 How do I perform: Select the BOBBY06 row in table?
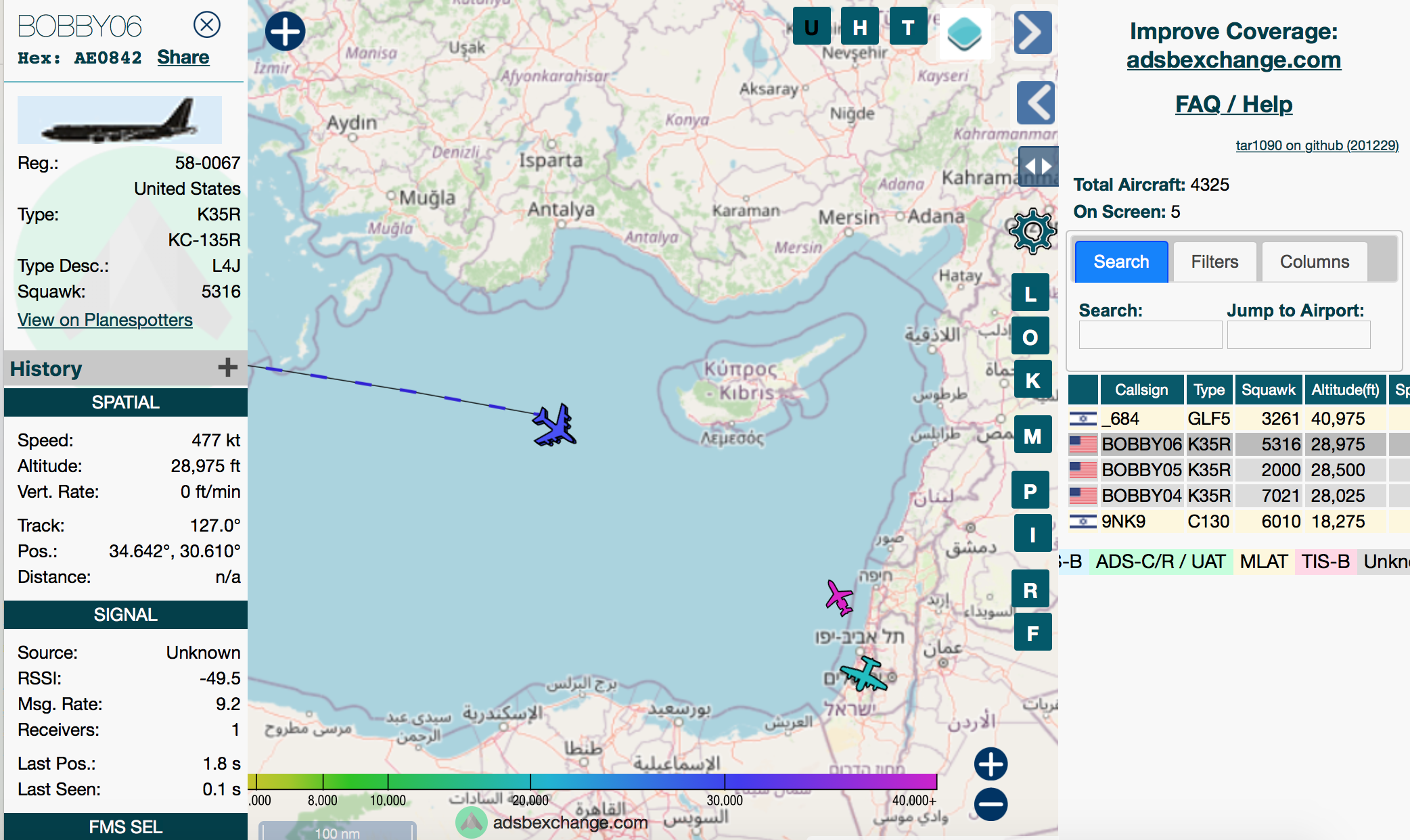1238,444
